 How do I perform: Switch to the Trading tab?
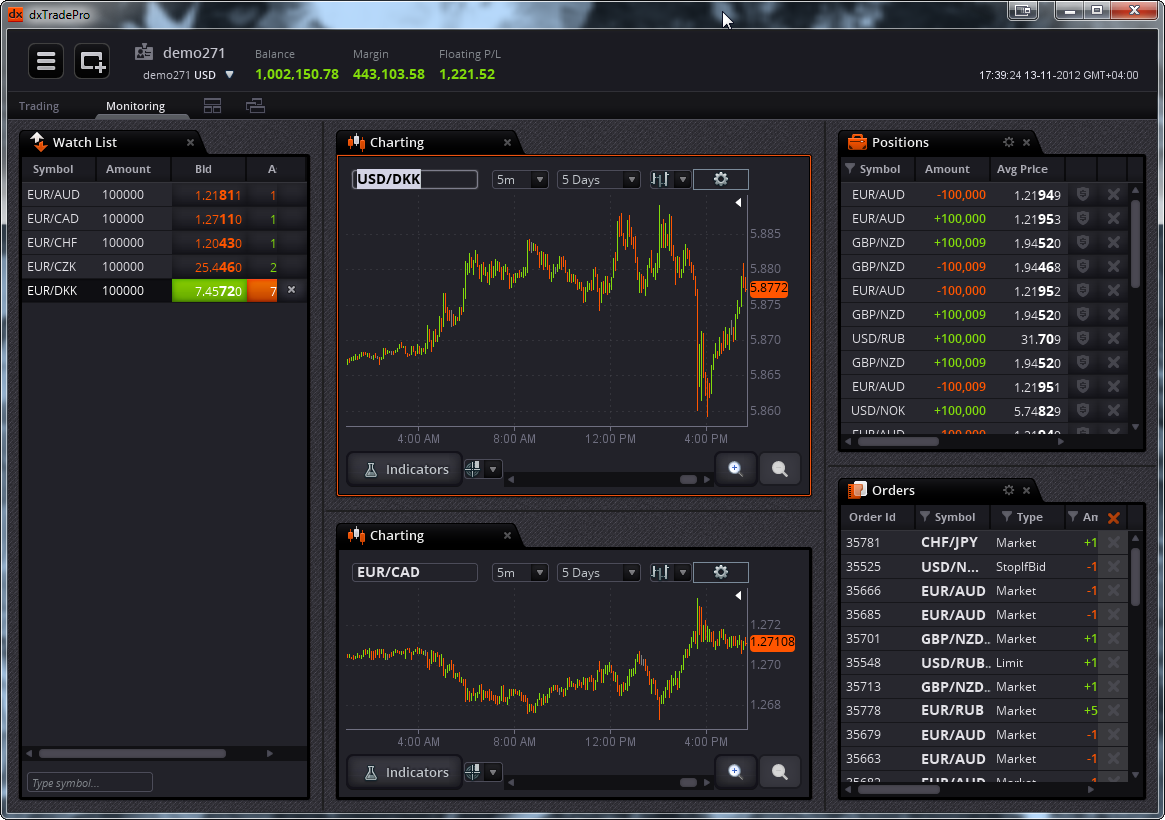coord(39,106)
